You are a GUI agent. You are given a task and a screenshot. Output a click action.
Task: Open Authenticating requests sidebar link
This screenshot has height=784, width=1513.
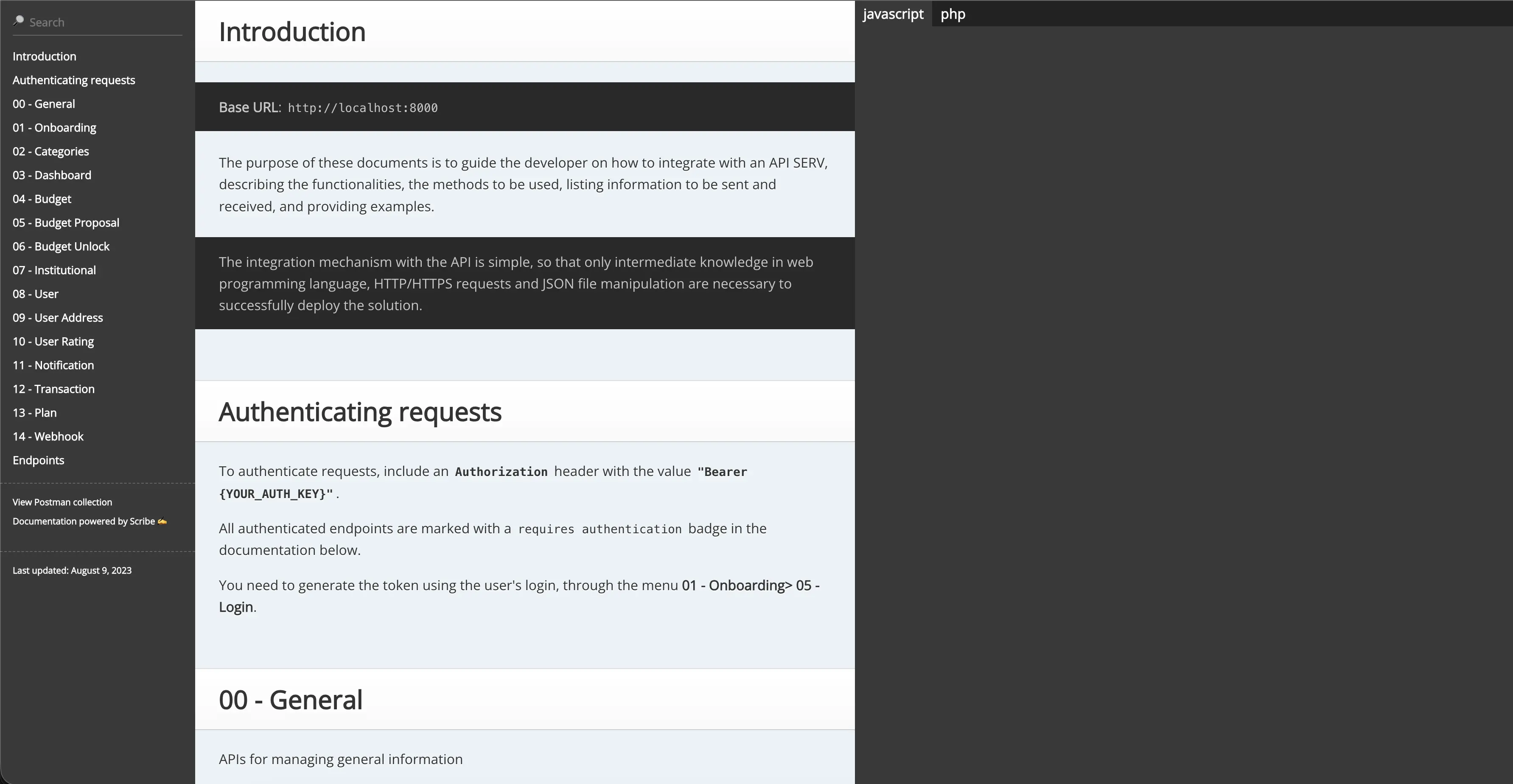pos(74,81)
